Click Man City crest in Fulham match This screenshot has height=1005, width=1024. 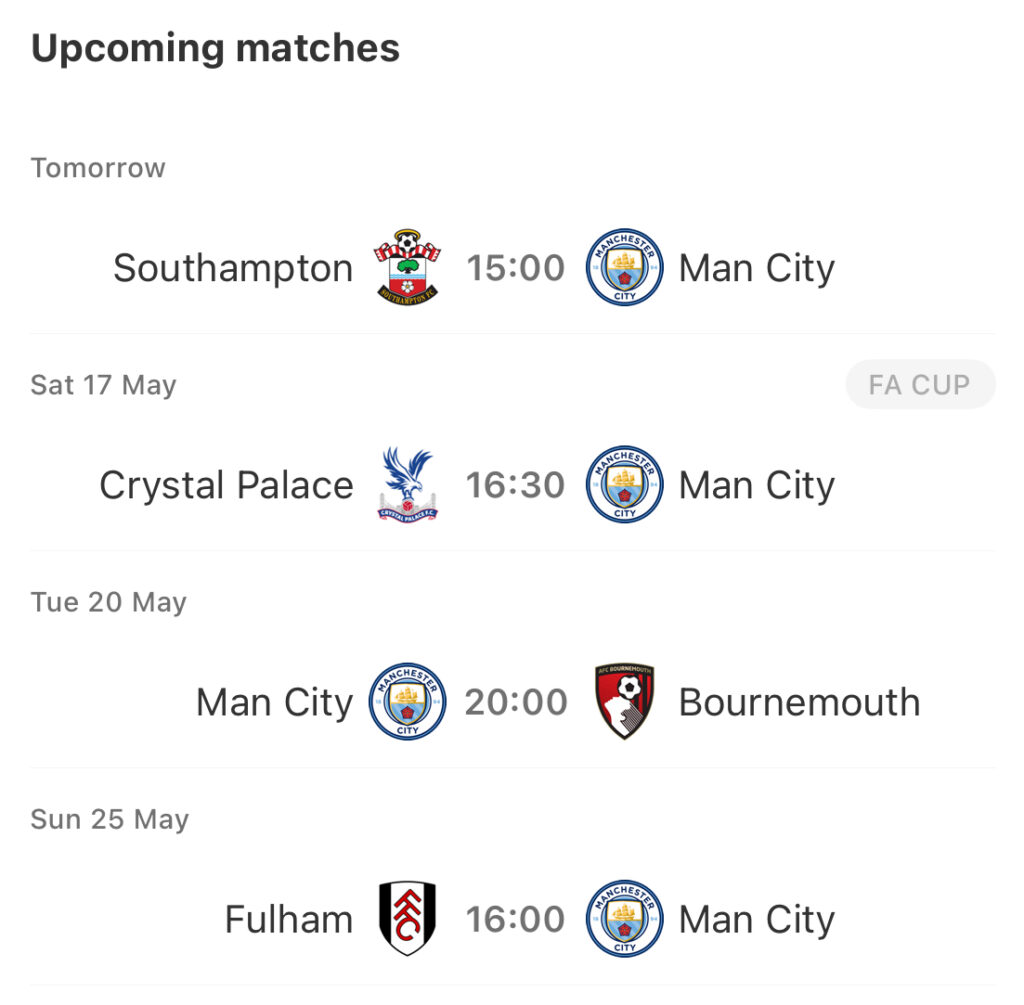point(624,919)
